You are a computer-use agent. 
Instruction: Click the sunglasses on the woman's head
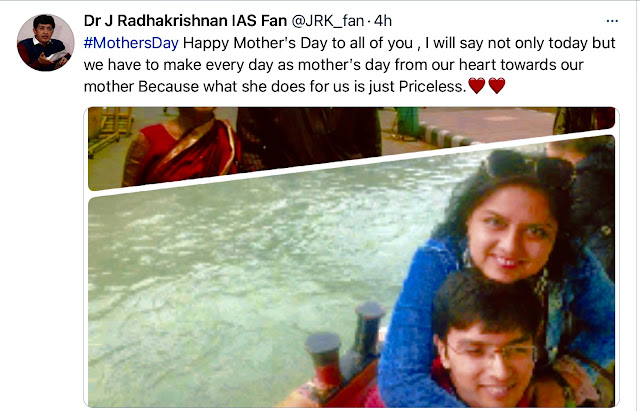coord(531,165)
